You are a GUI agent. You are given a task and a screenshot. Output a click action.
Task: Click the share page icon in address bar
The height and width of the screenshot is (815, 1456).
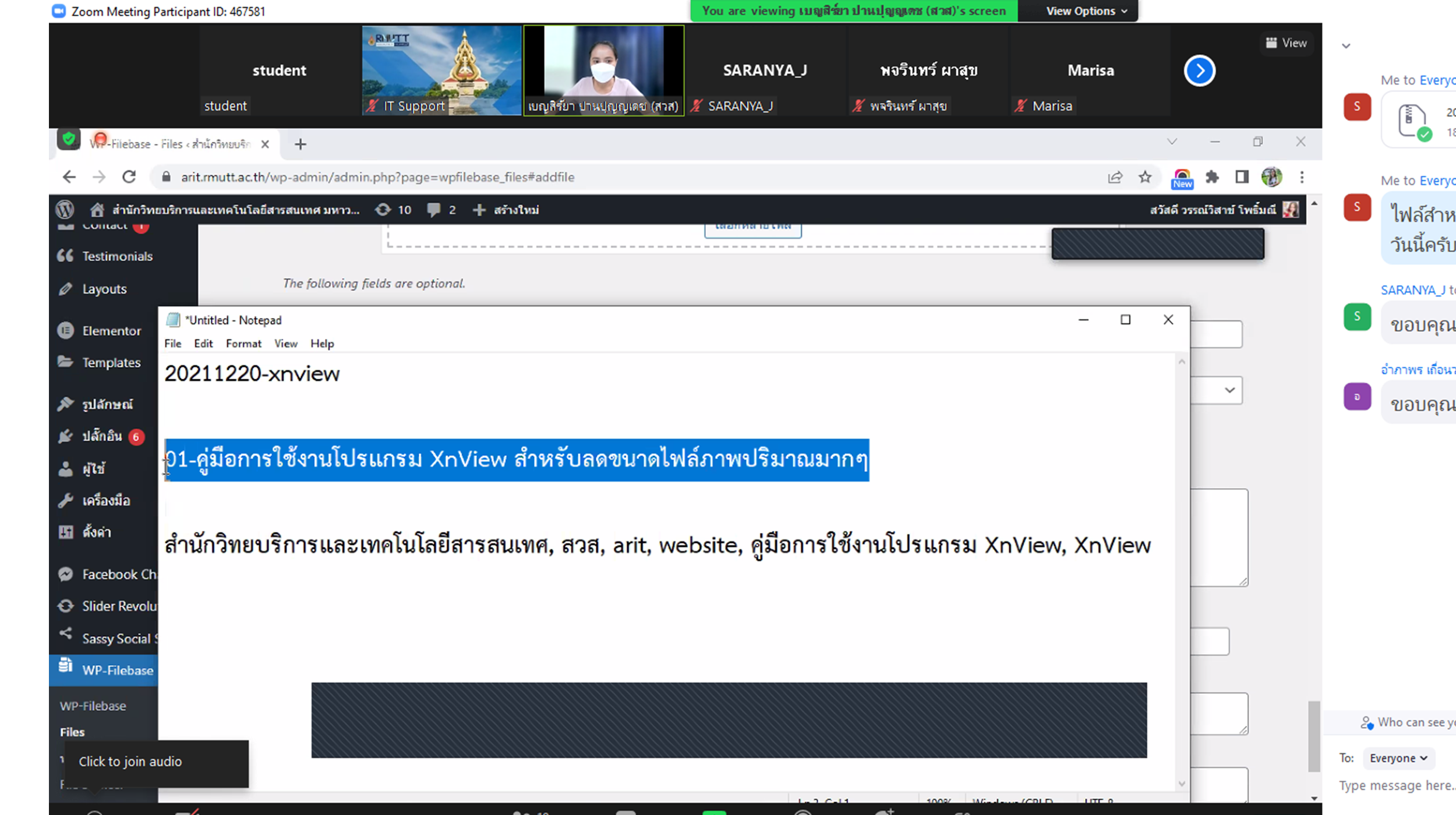(x=1115, y=177)
